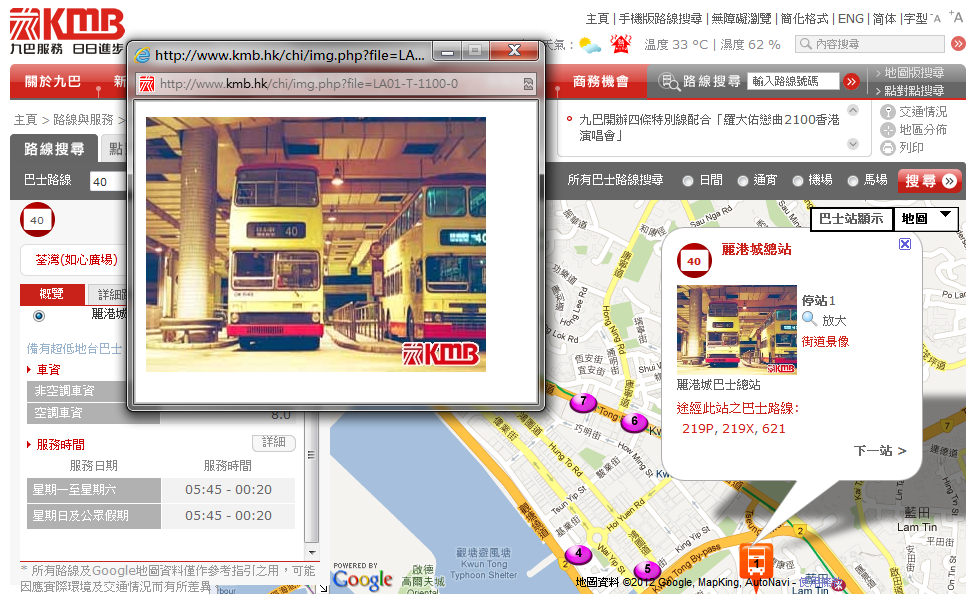This screenshot has height=594, width=976.
Task: Click the 荃灣(如心廣場) destination button
Action: click(77, 260)
